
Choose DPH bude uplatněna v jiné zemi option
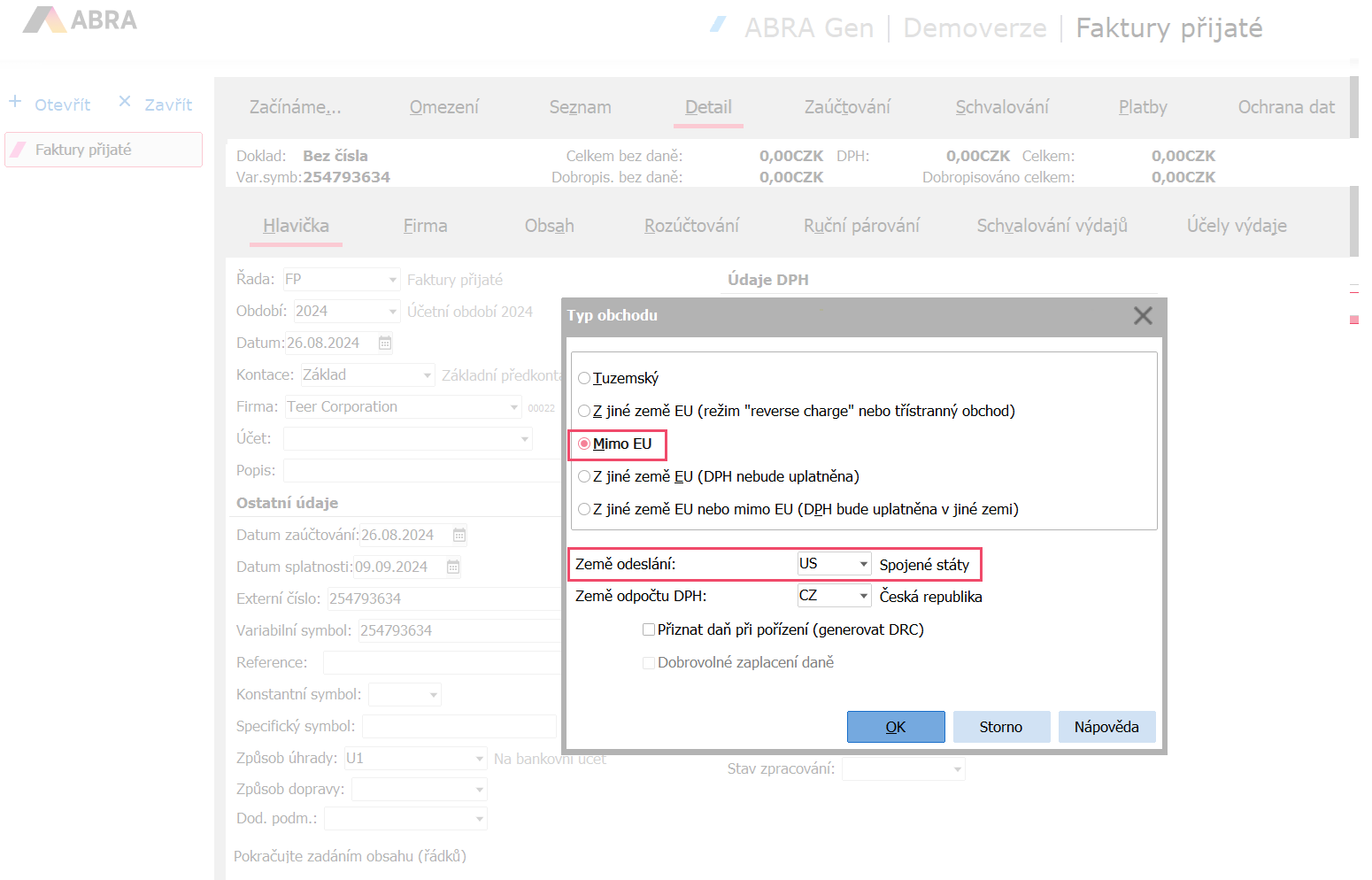pyautogui.click(x=584, y=509)
